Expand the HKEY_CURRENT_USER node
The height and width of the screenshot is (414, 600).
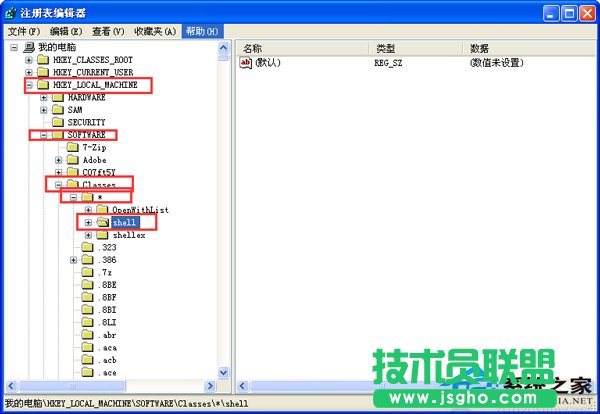29,72
